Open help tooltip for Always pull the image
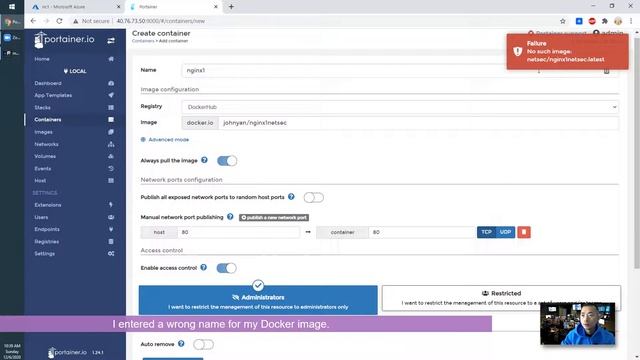640x360 pixels. [x=204, y=160]
